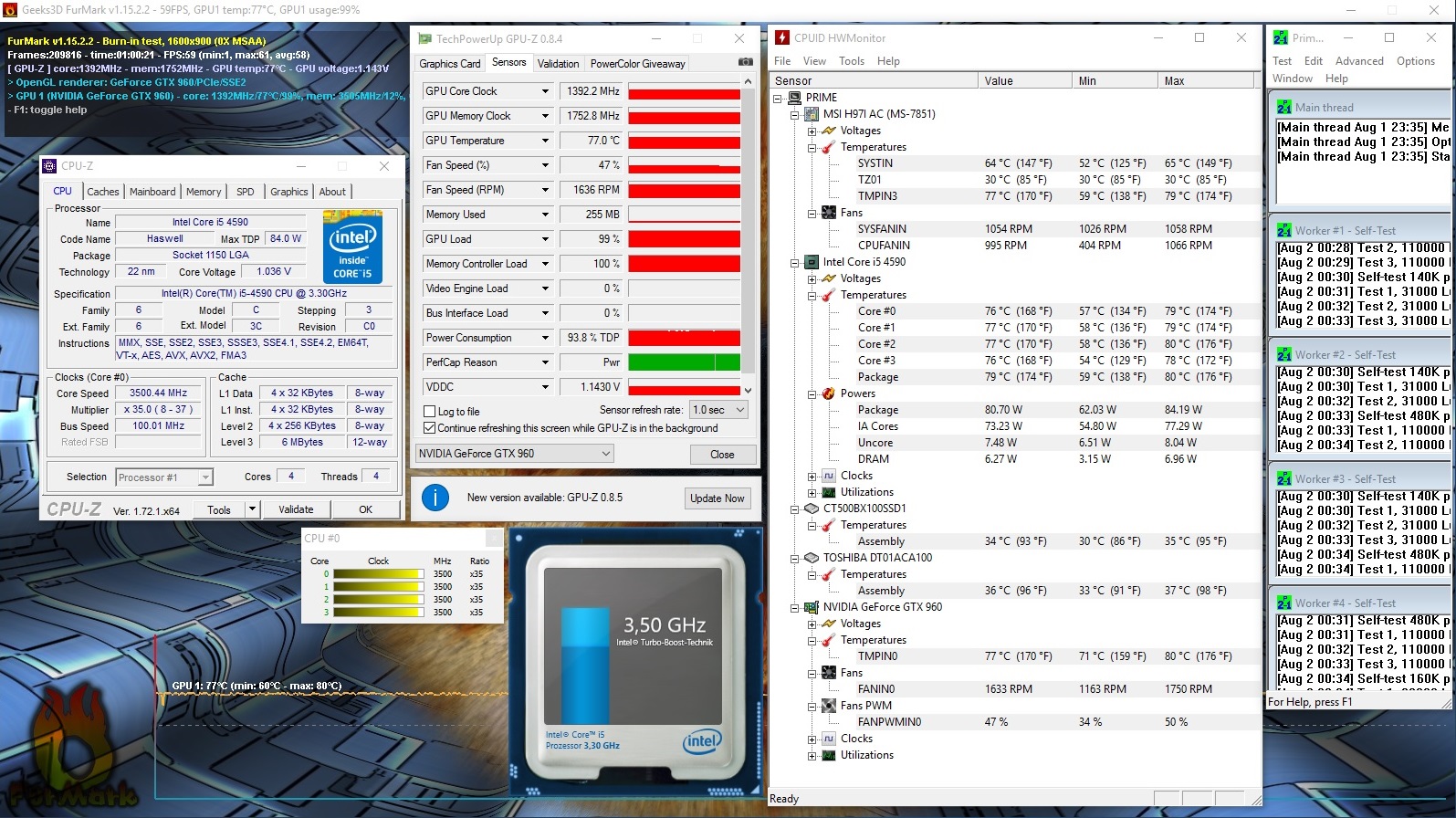Expand Voltages under MSI H97I AC
Screen dimensions: 1456x818
click(812, 131)
